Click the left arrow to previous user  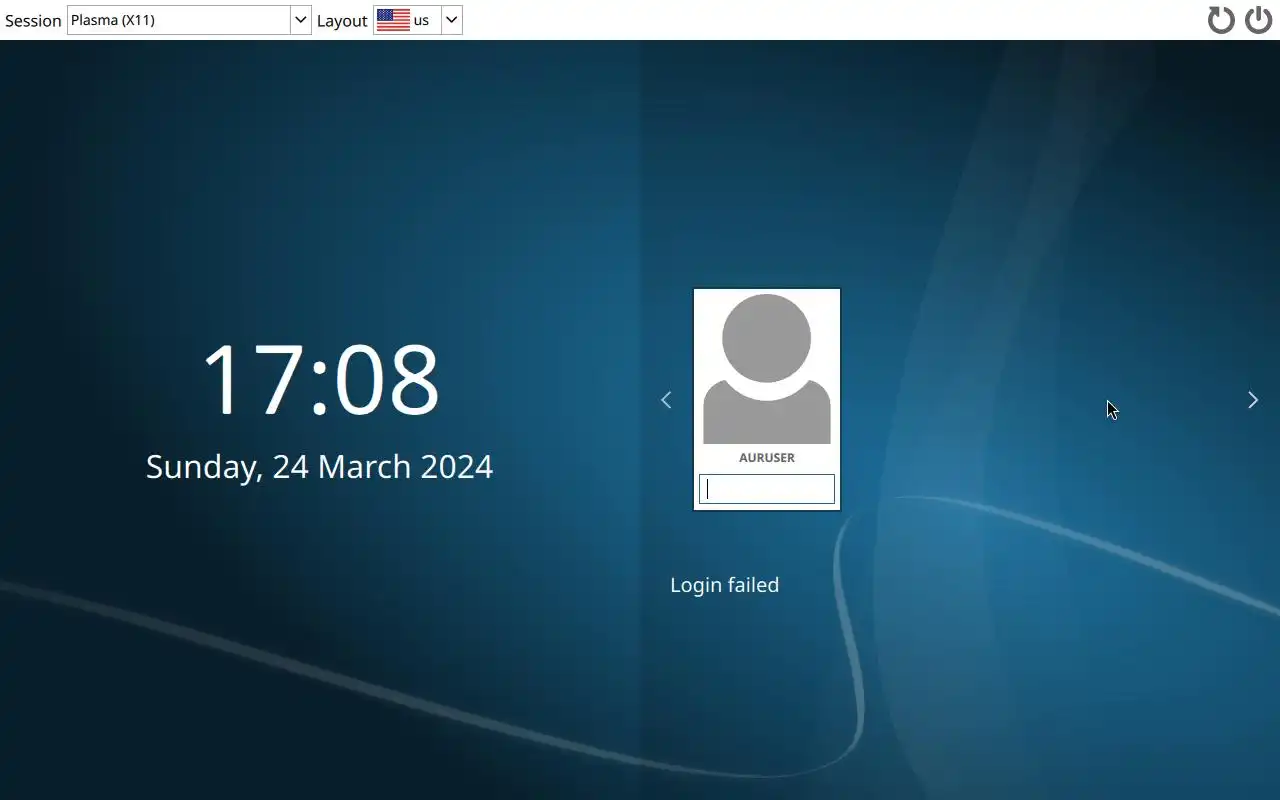pos(666,400)
